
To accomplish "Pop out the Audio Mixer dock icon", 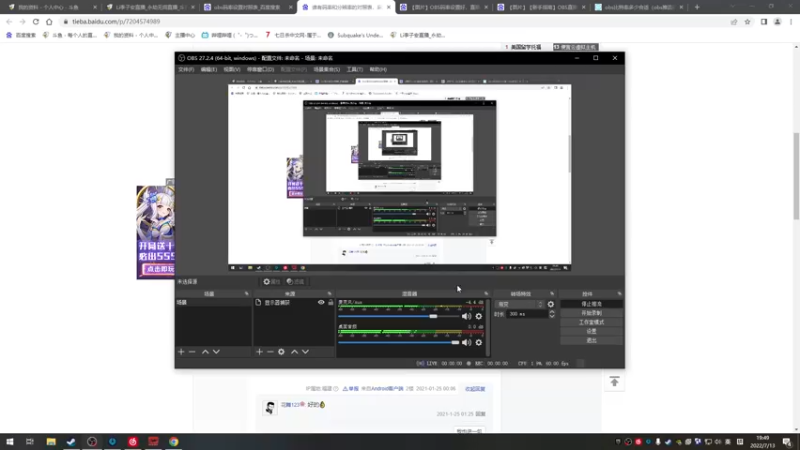I will 486,294.
